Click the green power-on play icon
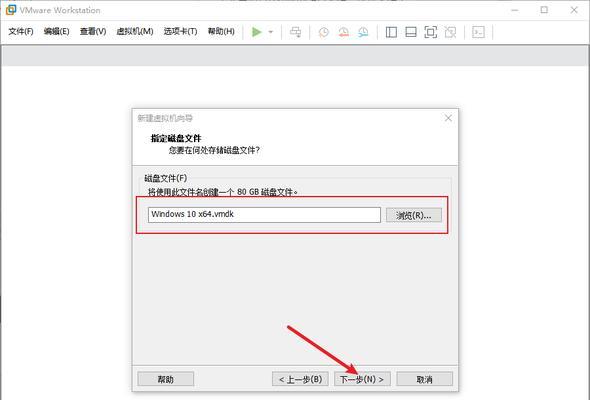The image size is (590, 400). coord(257,32)
